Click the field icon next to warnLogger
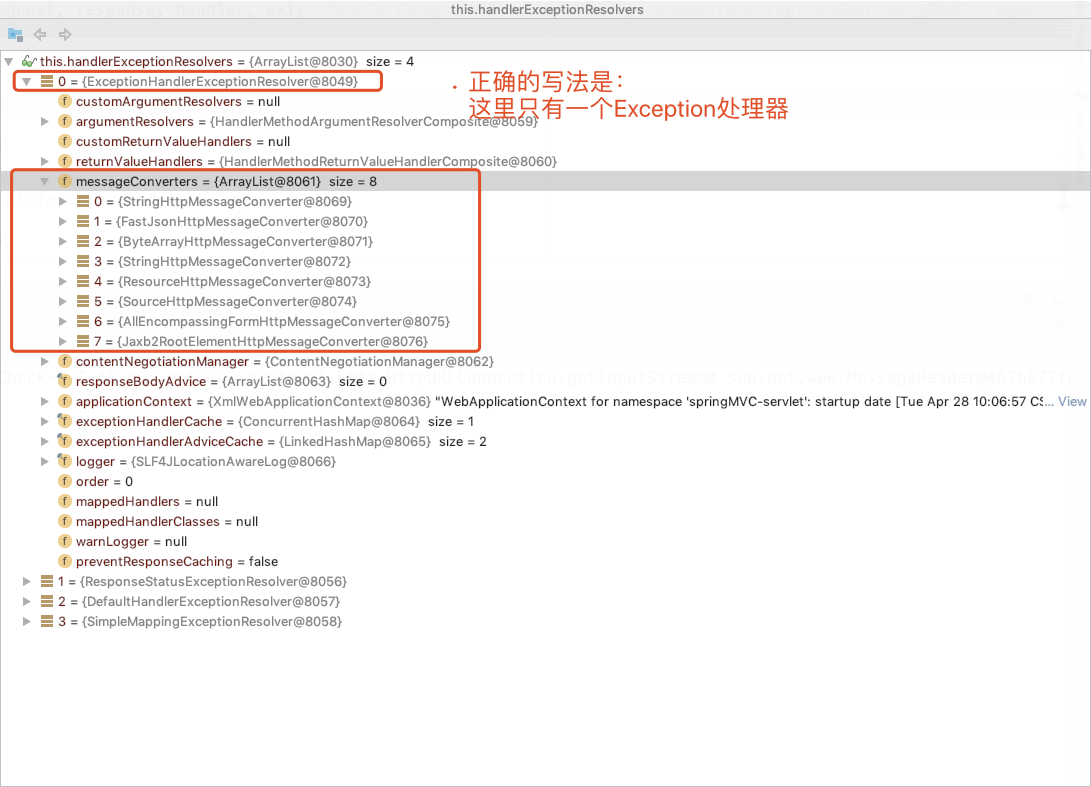Viewport: 1091px width, 787px height. pyautogui.click(x=64, y=541)
